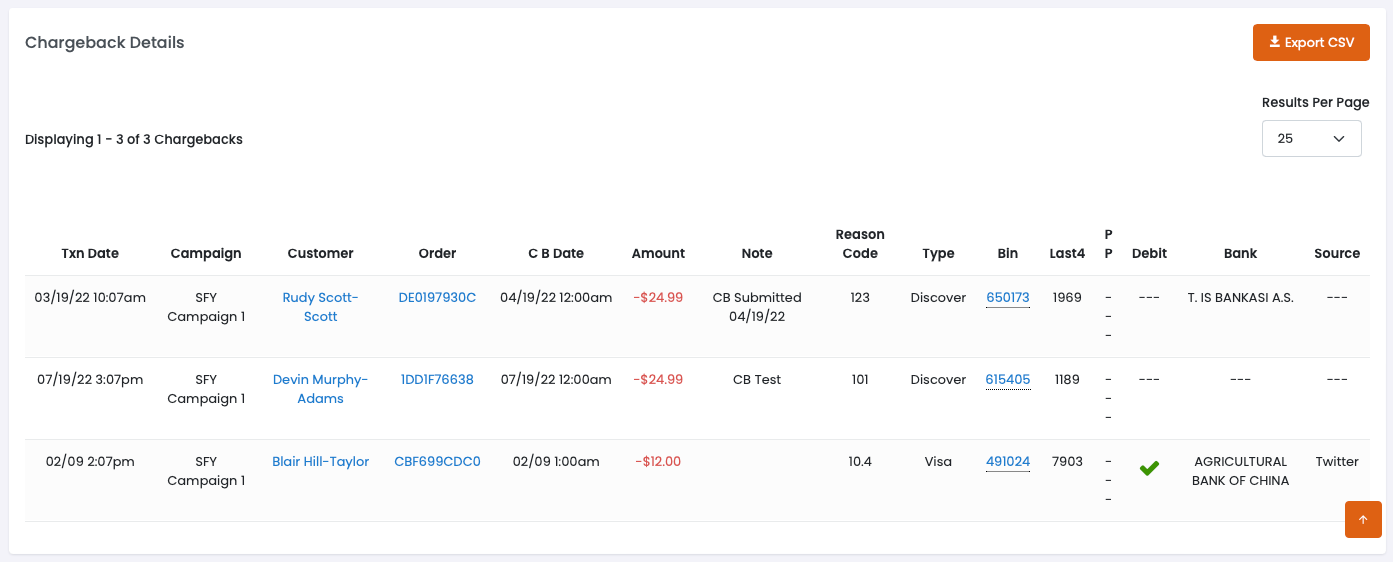Click the Source column header
This screenshot has width=1393, height=562.
[x=1337, y=254]
